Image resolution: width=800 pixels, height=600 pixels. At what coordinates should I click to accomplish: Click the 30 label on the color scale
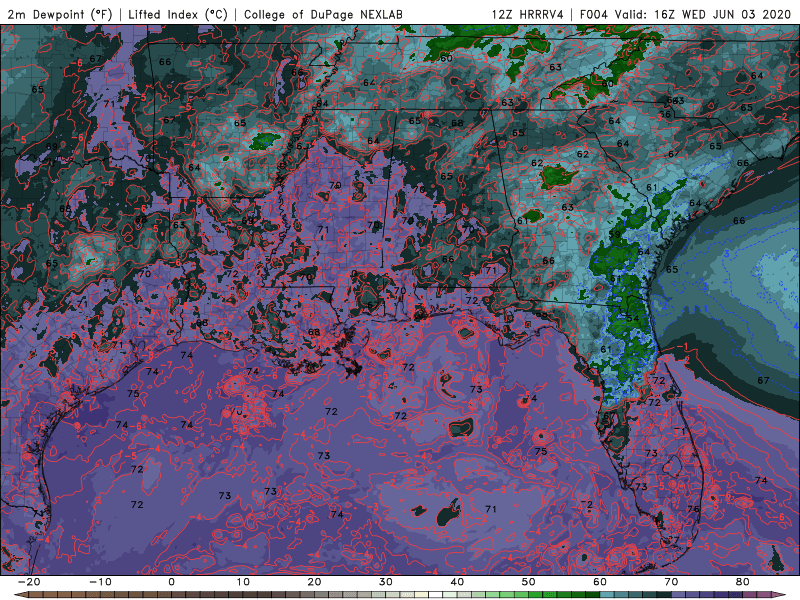[386, 582]
